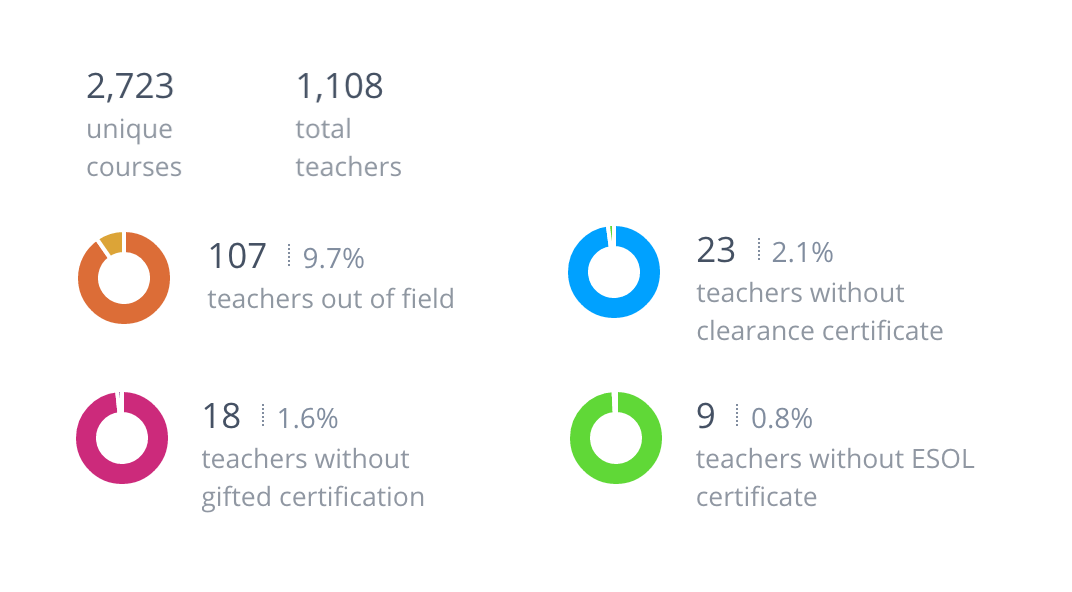Select the 1,108 total teachers number
The width and height of the screenshot is (1072, 592).
(339, 86)
